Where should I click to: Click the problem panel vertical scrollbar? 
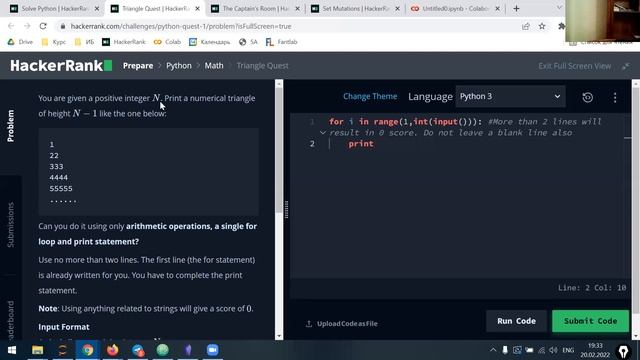pos(279,151)
